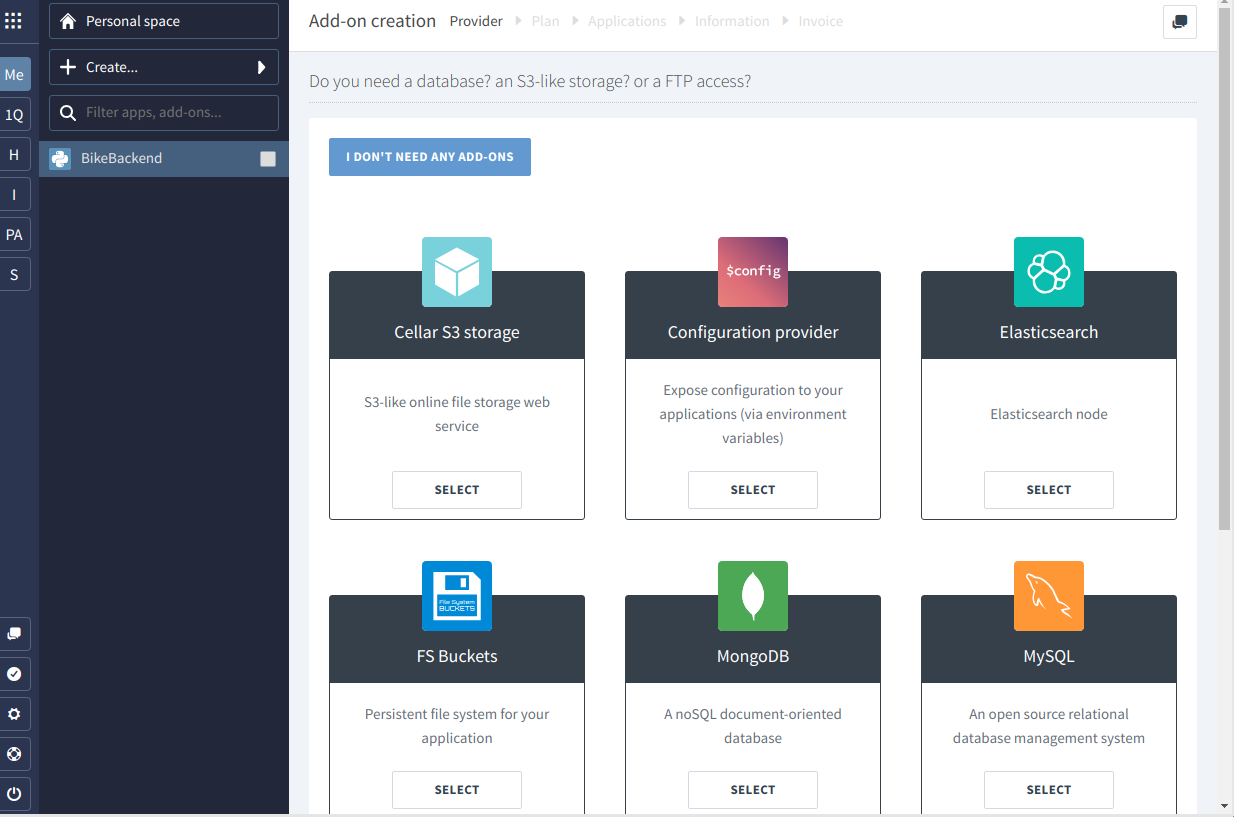Click the Python icon beside BikeBackend

60,158
